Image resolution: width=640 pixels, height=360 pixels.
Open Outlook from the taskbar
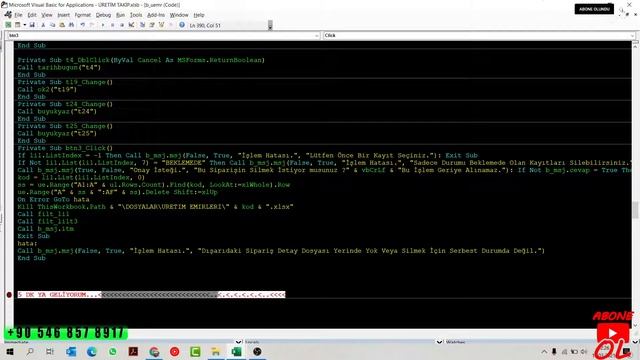[x=71, y=351]
